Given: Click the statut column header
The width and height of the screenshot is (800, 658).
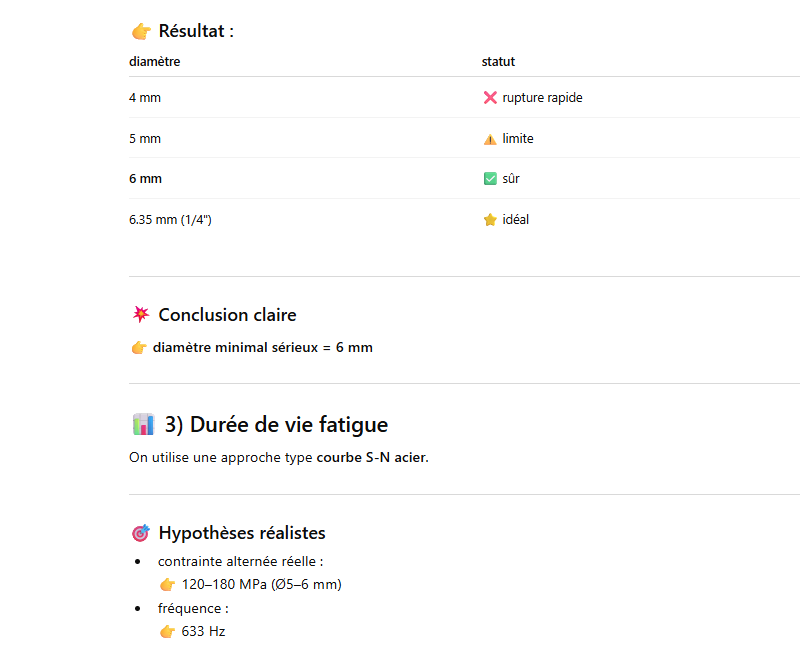Looking at the screenshot, I should [x=498, y=62].
